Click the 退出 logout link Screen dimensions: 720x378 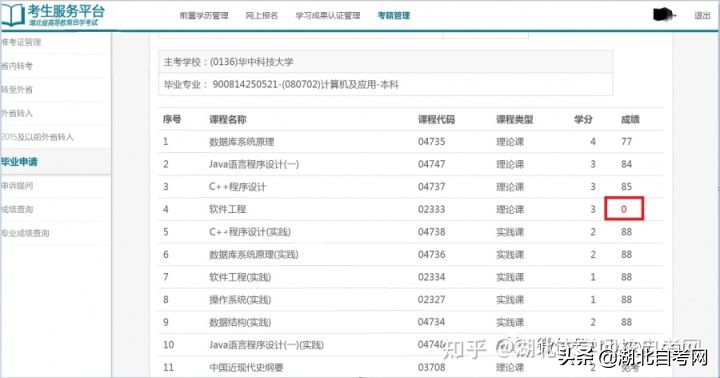703,16
